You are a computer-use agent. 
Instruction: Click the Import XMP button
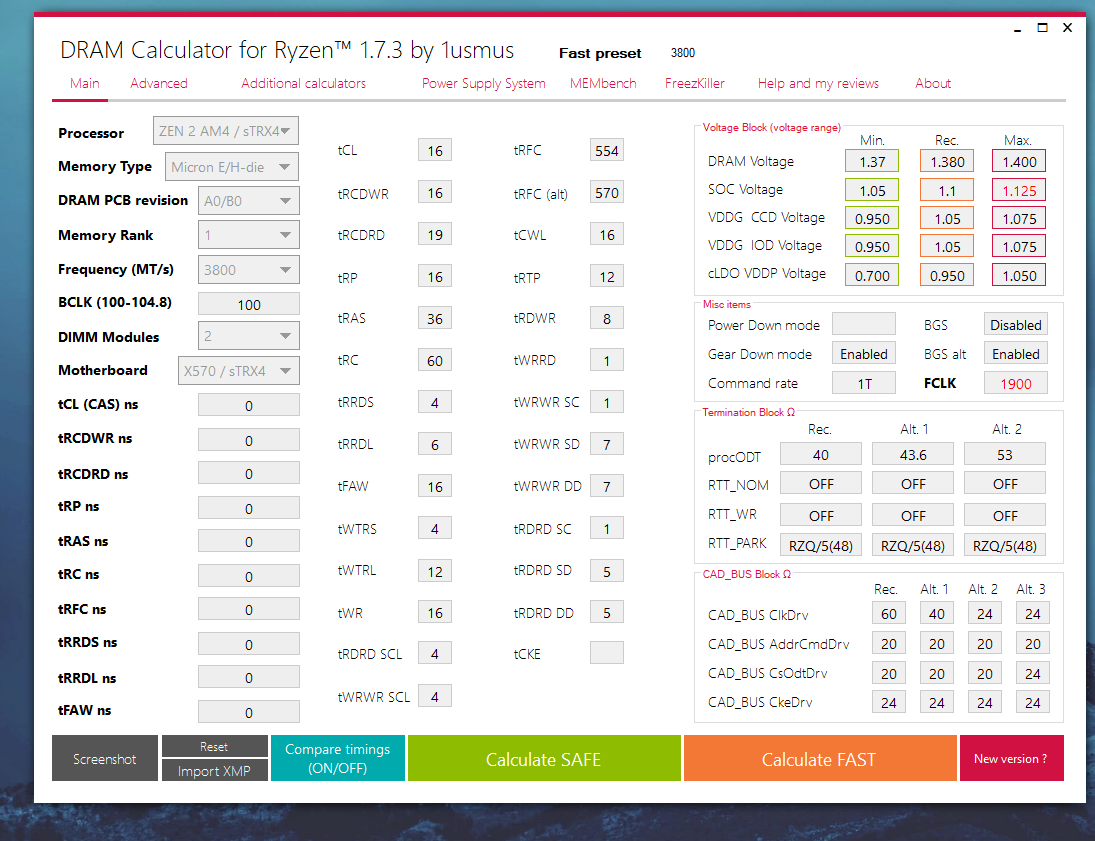214,770
